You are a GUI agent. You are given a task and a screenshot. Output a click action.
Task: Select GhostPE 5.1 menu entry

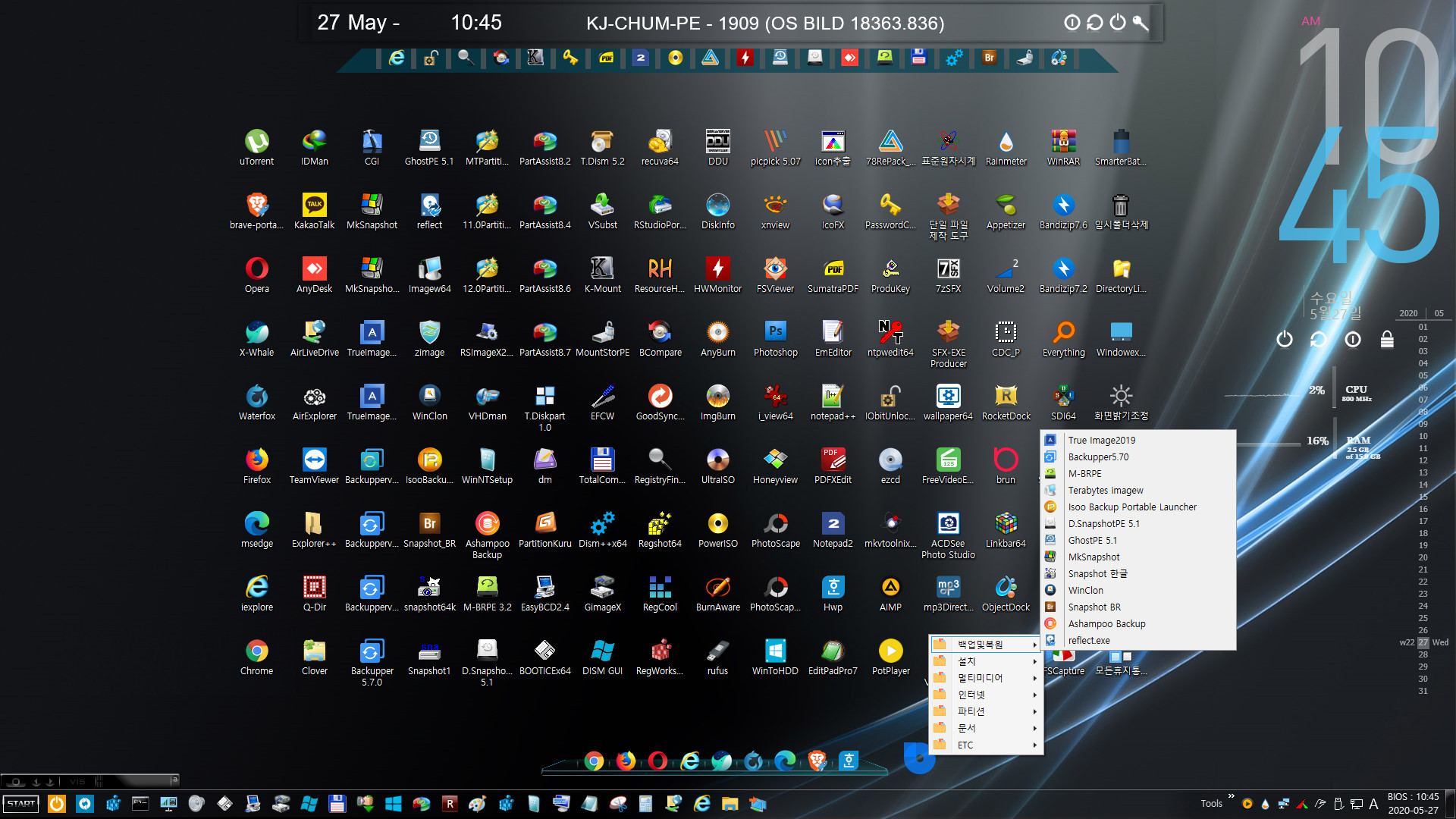pos(1138,540)
